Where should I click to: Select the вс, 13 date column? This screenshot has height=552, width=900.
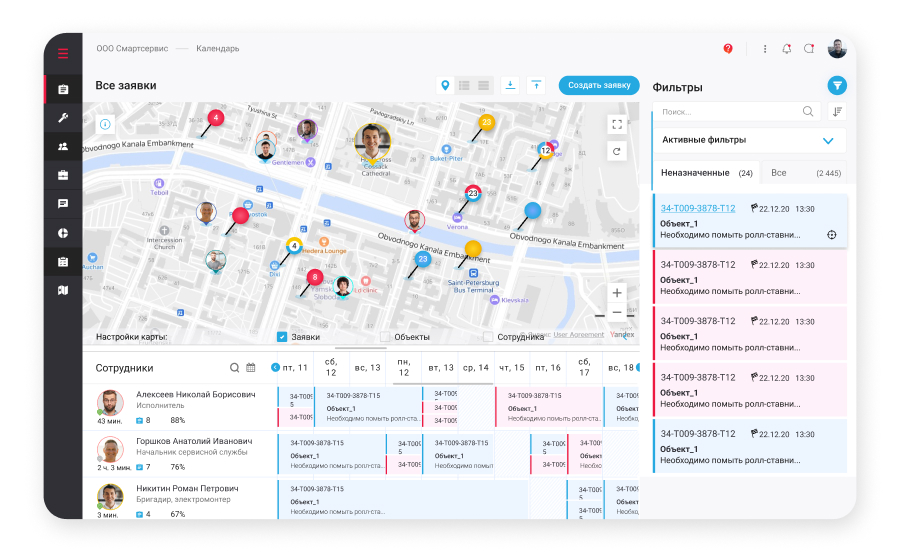[367, 368]
